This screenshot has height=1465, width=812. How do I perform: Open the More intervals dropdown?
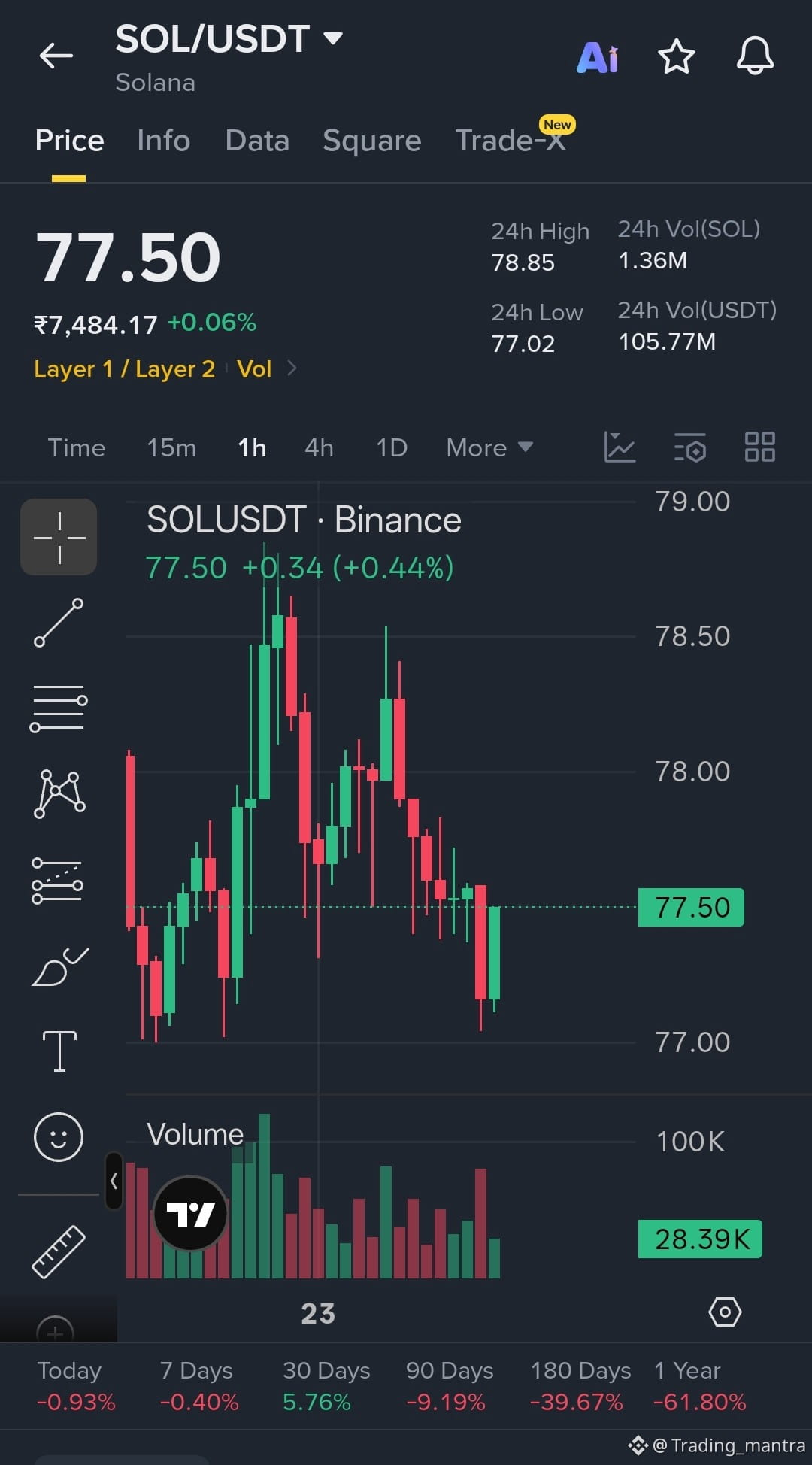click(489, 447)
